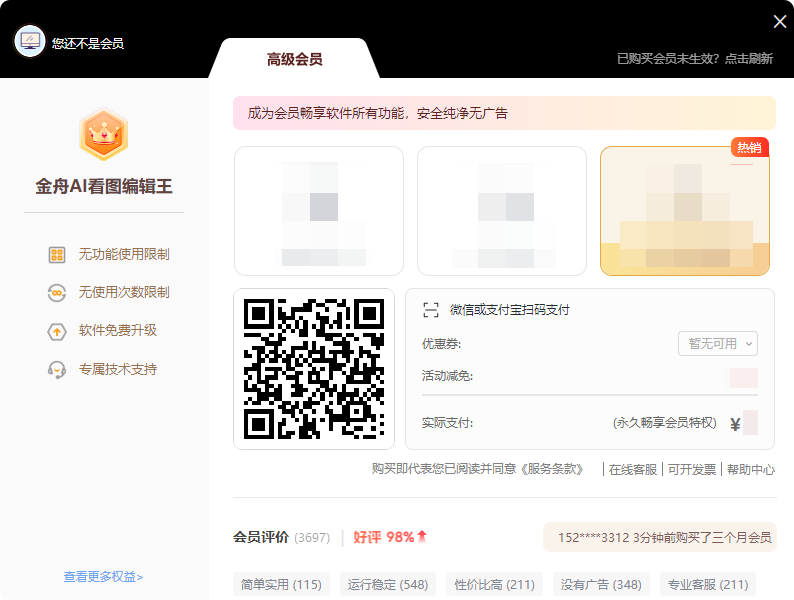Screen dimensions: 794x600
Task: Click the 无使用次数限制 infinity icon
Action: click(57, 293)
